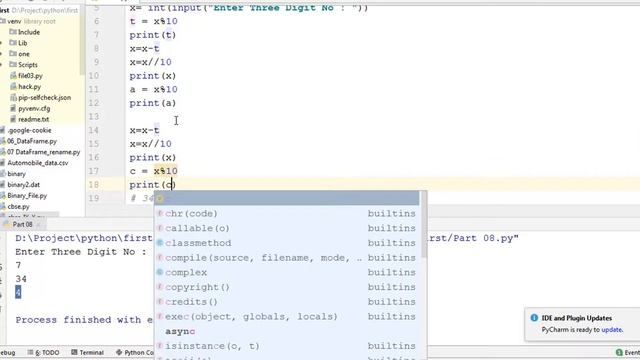Click highlighted last console output digit

tap(18, 292)
